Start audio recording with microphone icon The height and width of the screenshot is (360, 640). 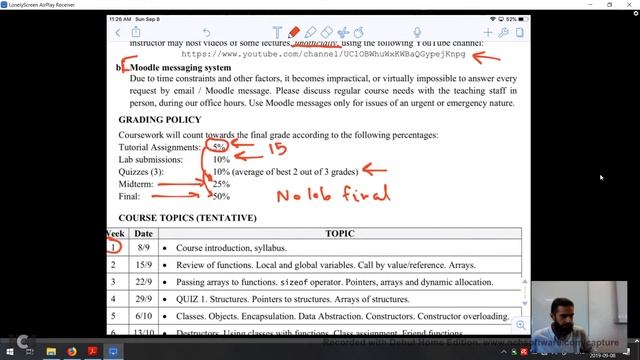point(417,32)
